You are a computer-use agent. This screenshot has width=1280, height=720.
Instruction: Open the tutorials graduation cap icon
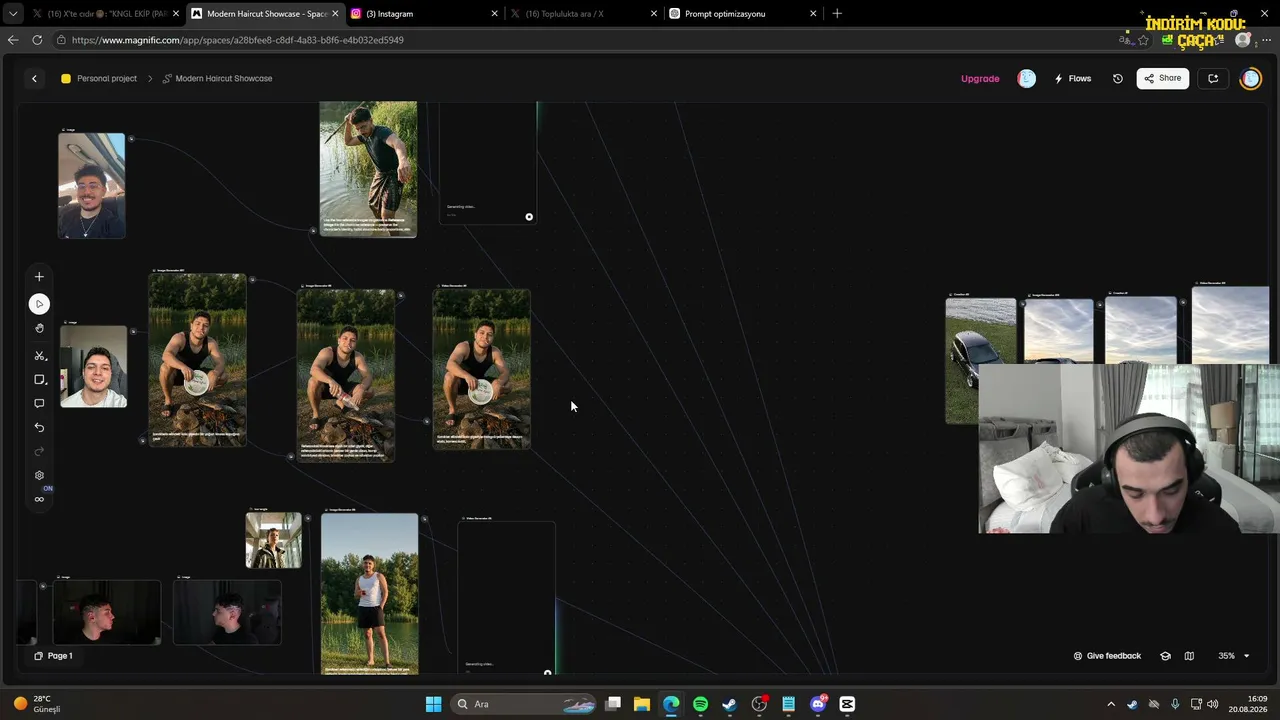[1165, 656]
